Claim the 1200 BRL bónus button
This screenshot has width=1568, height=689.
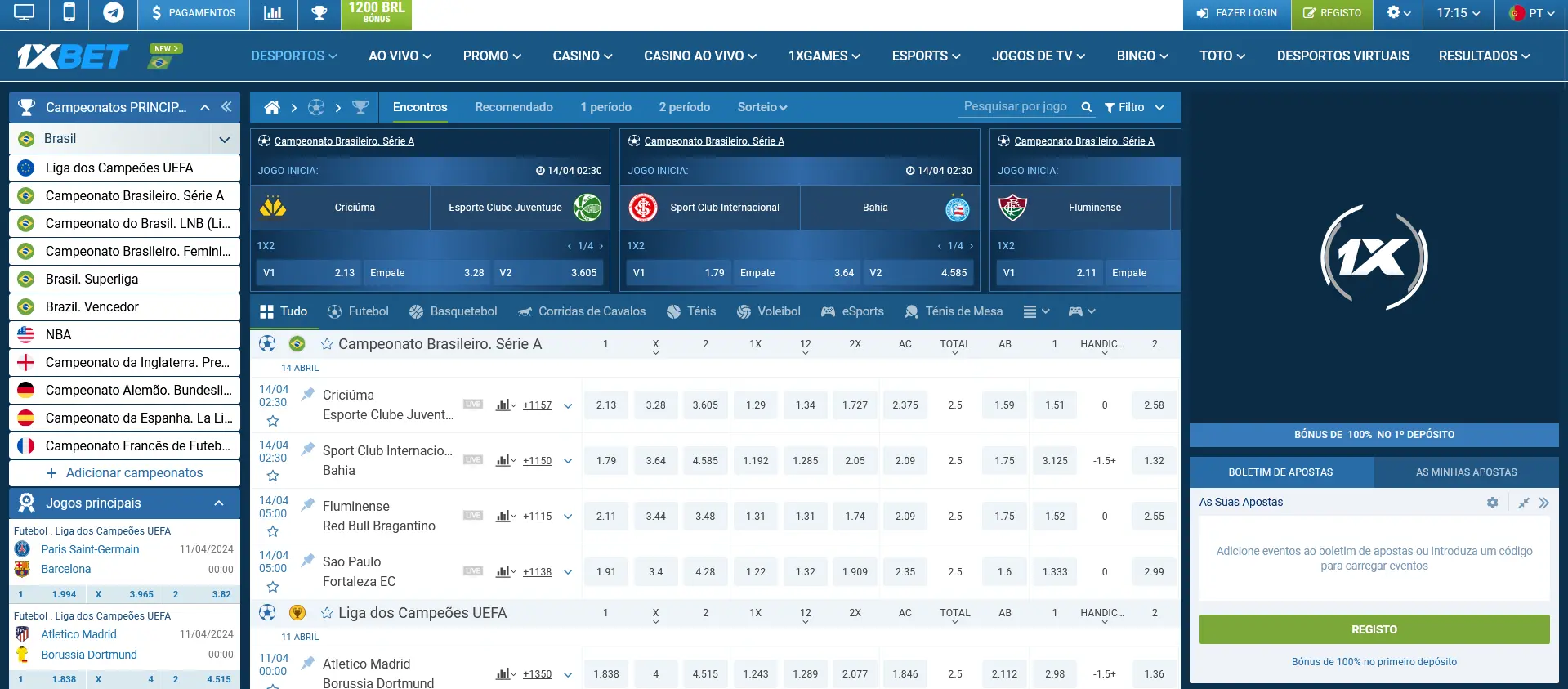tap(377, 13)
